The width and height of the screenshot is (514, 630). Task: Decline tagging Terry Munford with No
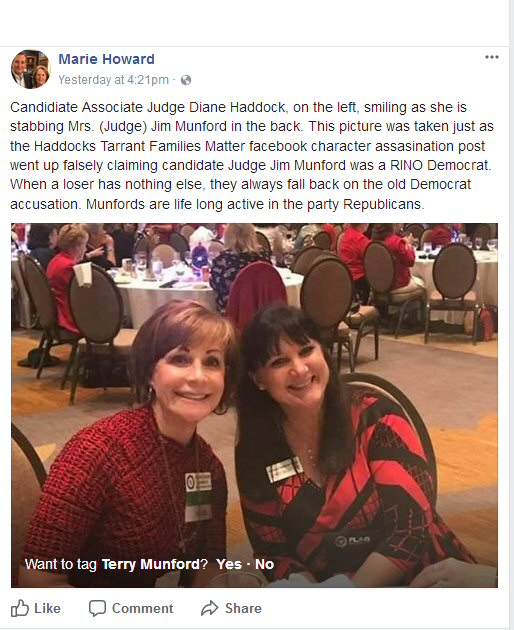264,564
